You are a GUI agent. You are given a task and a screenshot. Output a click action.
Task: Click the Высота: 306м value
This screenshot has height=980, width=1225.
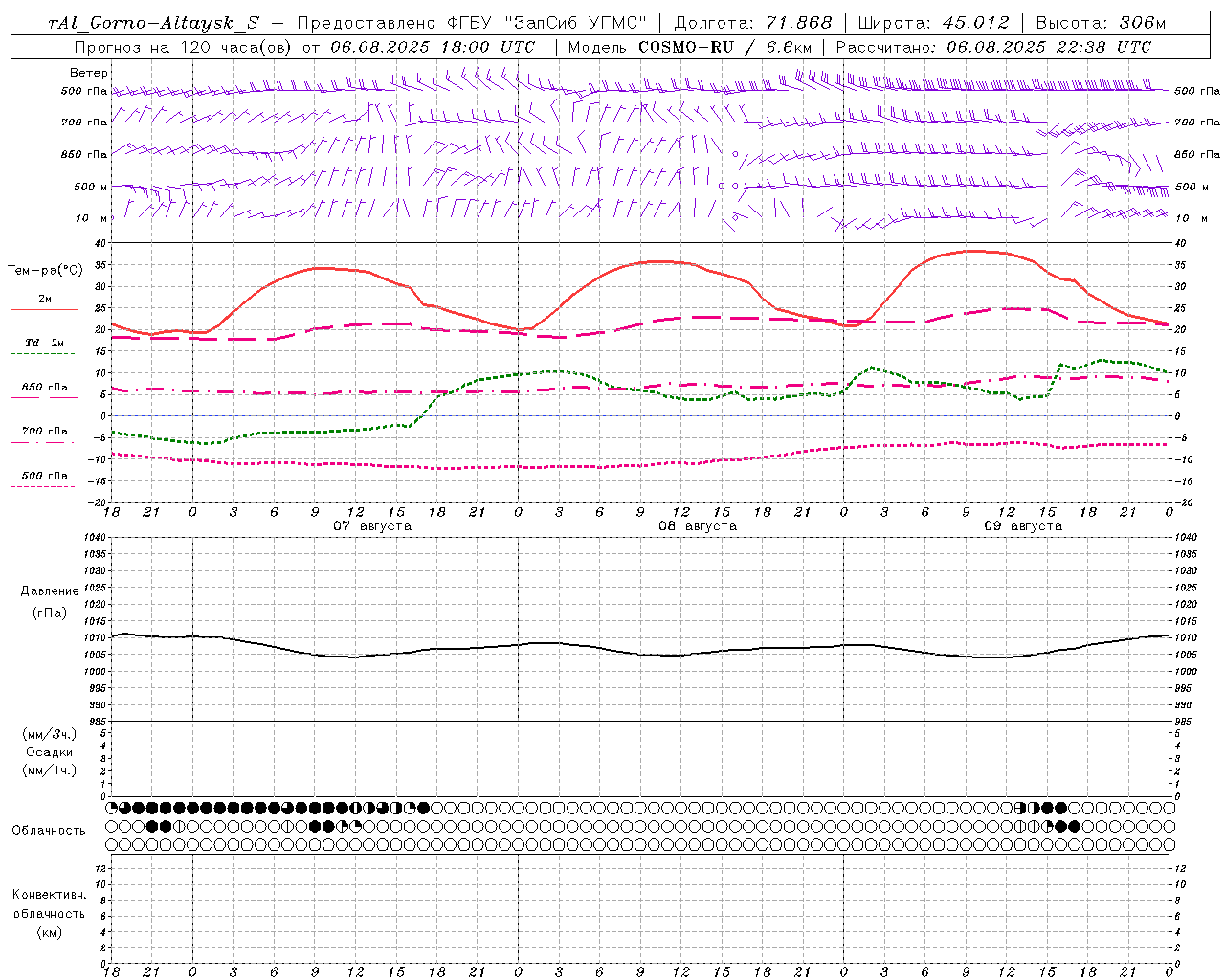(1101, 23)
